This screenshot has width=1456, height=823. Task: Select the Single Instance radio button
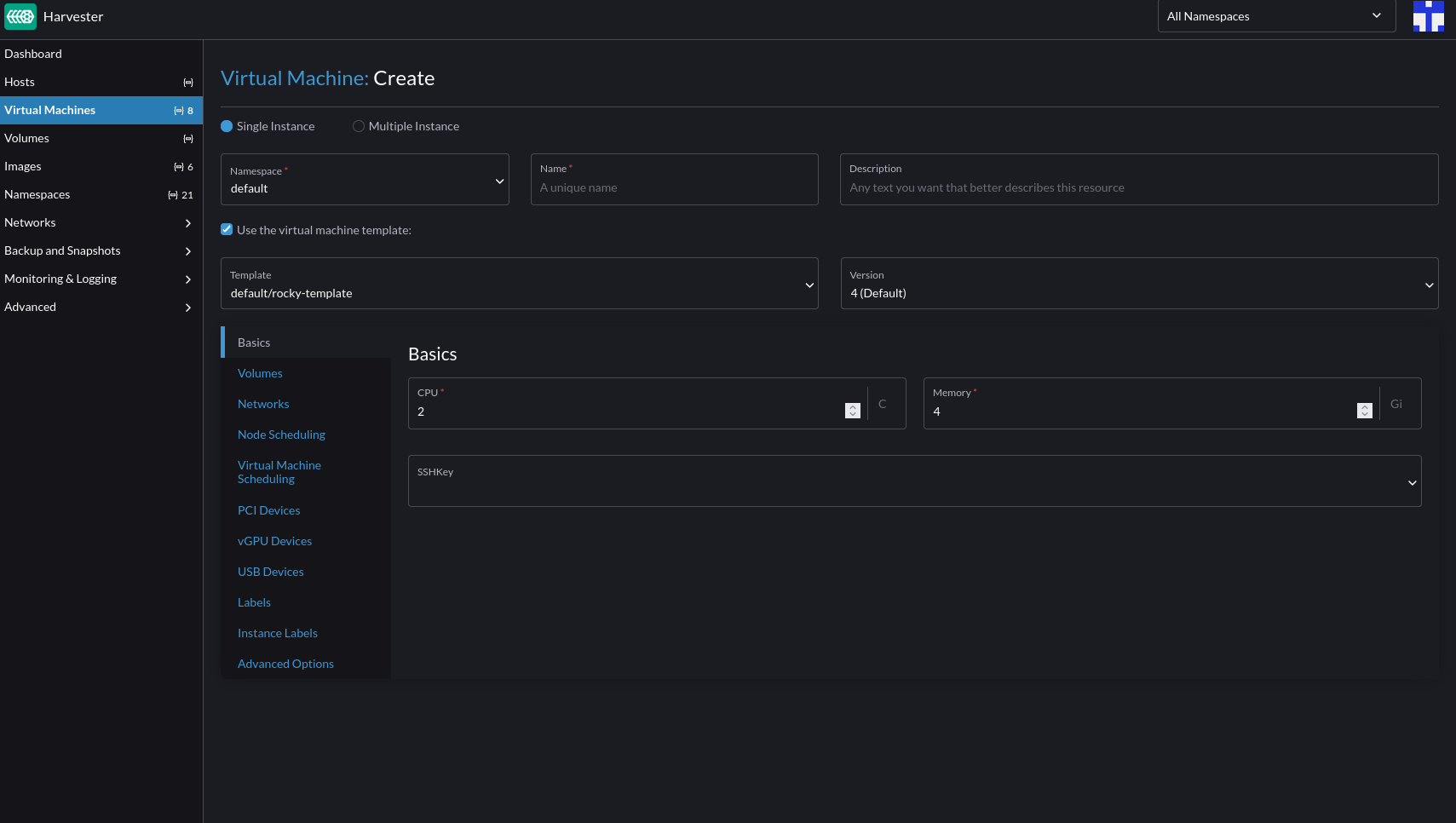(x=227, y=125)
